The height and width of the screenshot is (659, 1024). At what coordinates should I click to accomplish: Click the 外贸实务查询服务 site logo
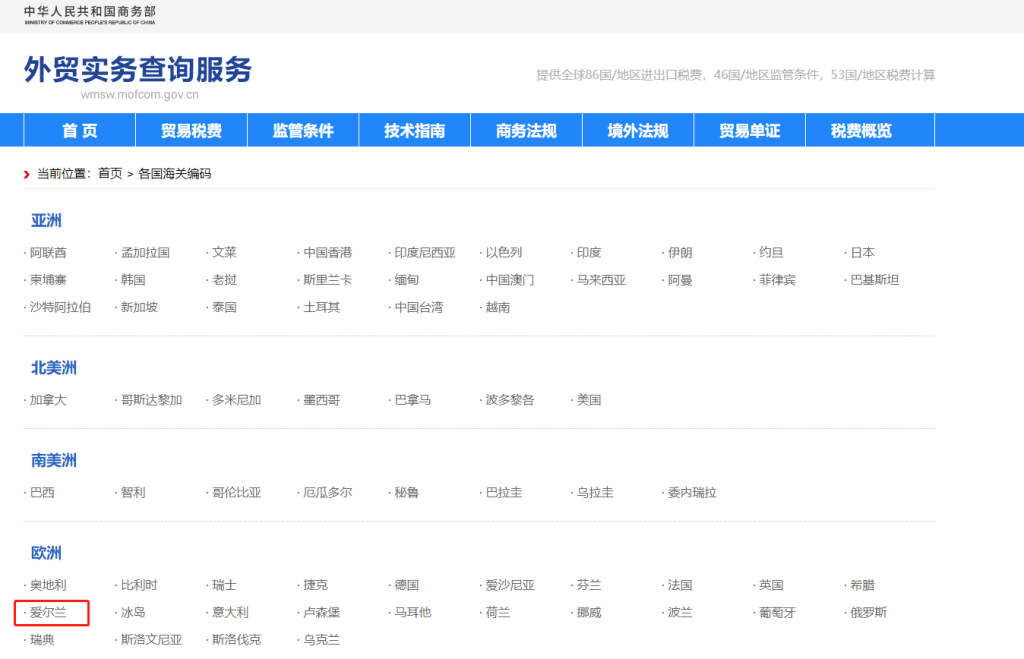click(138, 70)
